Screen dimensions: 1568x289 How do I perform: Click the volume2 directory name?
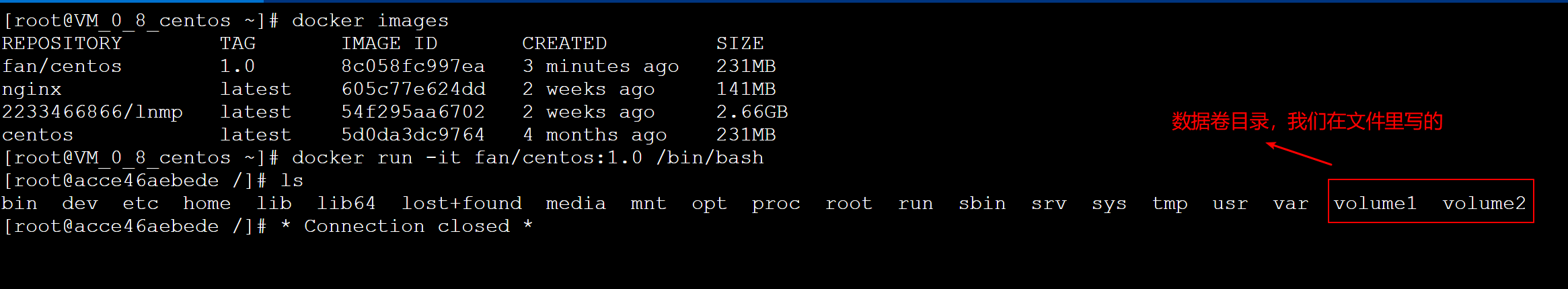pos(1484,203)
